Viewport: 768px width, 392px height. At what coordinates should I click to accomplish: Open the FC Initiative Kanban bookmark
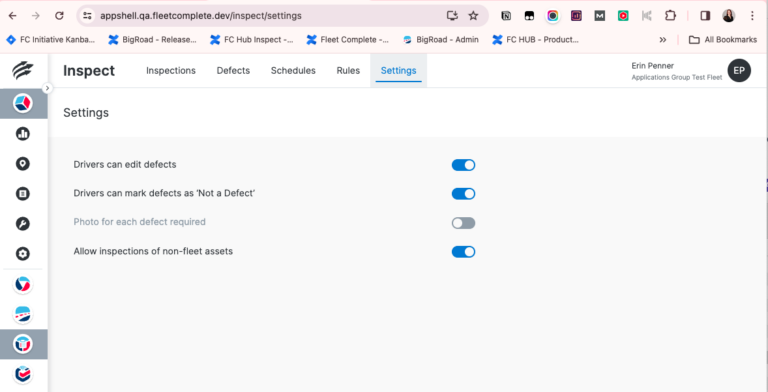click(x=51, y=40)
